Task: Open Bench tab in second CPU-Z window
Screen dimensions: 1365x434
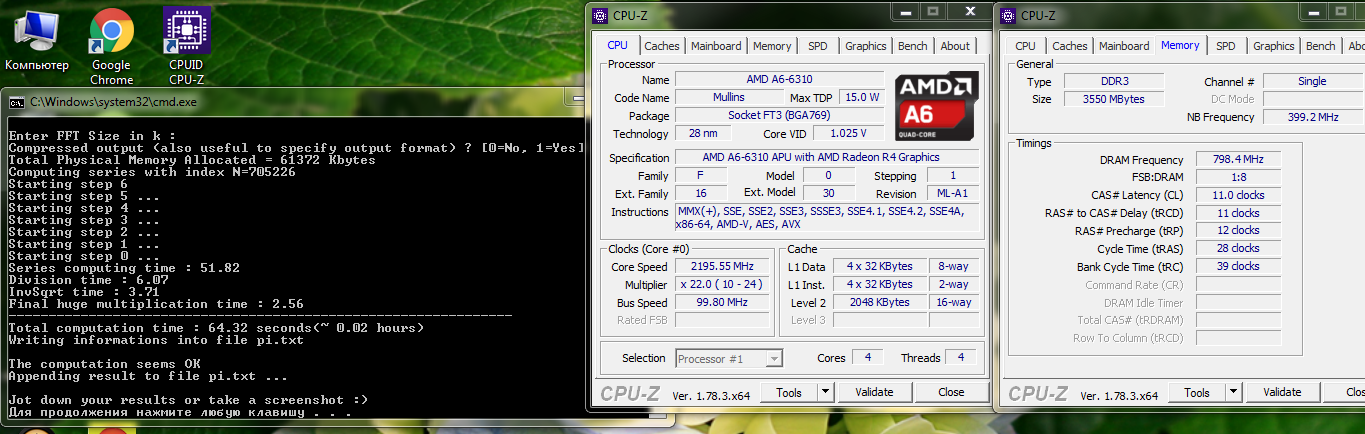Action: point(1321,46)
